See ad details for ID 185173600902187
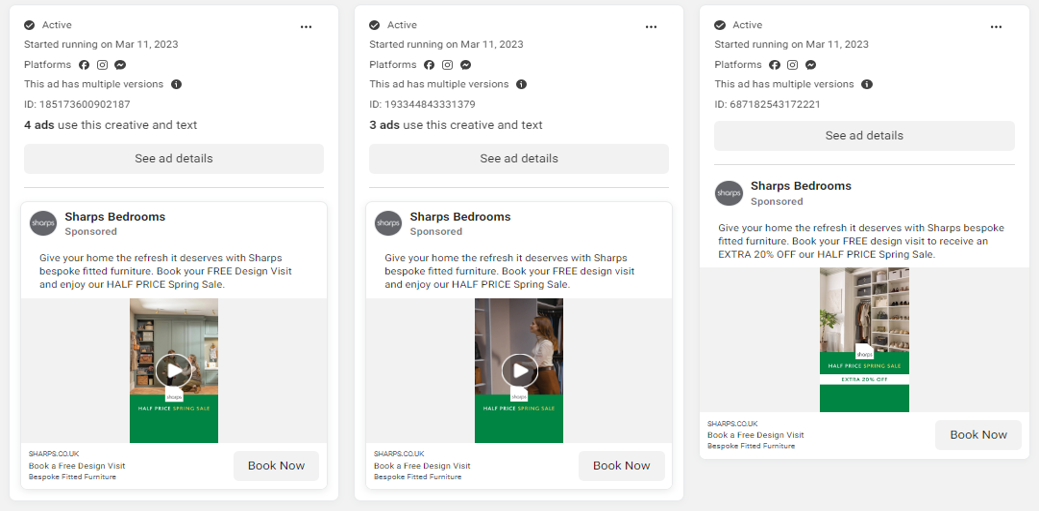The image size is (1039, 511). (x=174, y=159)
